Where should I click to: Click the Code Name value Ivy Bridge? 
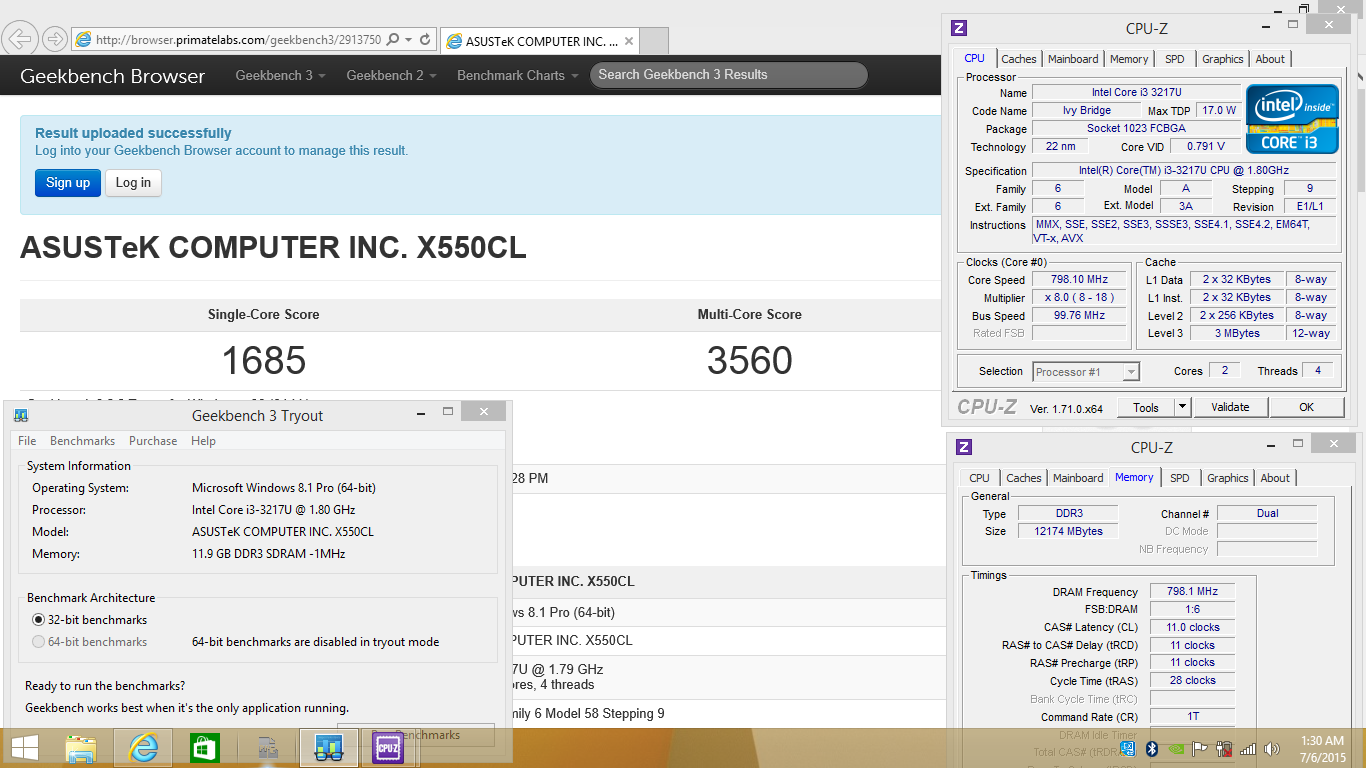(x=1086, y=111)
